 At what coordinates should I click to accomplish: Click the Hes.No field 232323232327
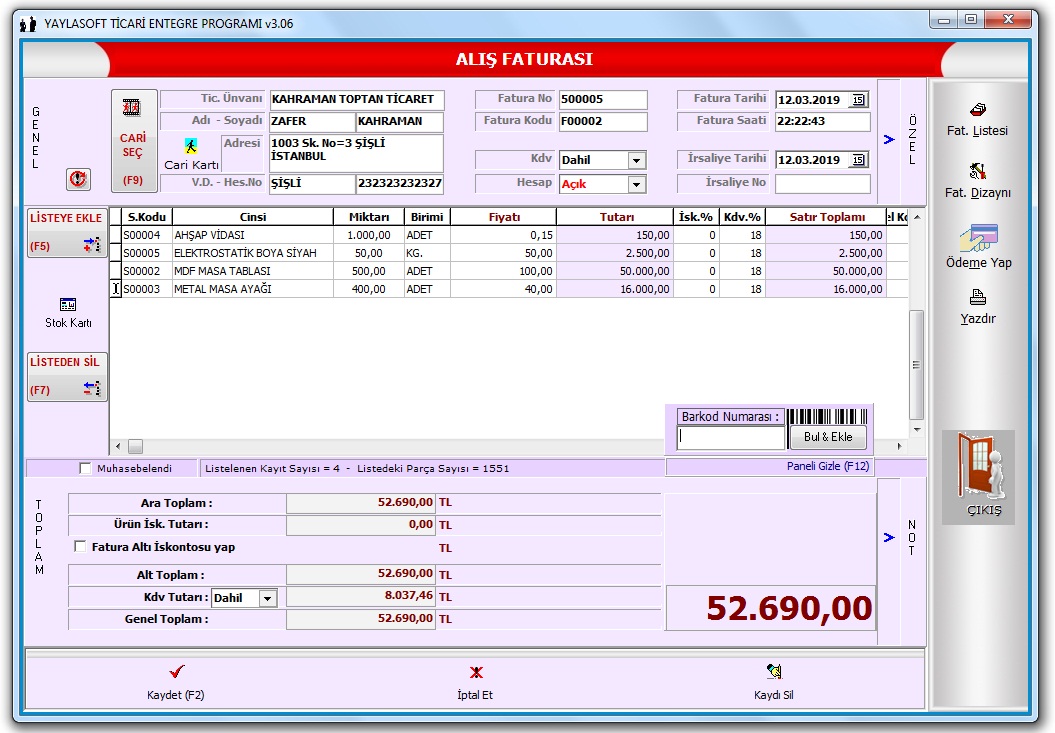[400, 183]
